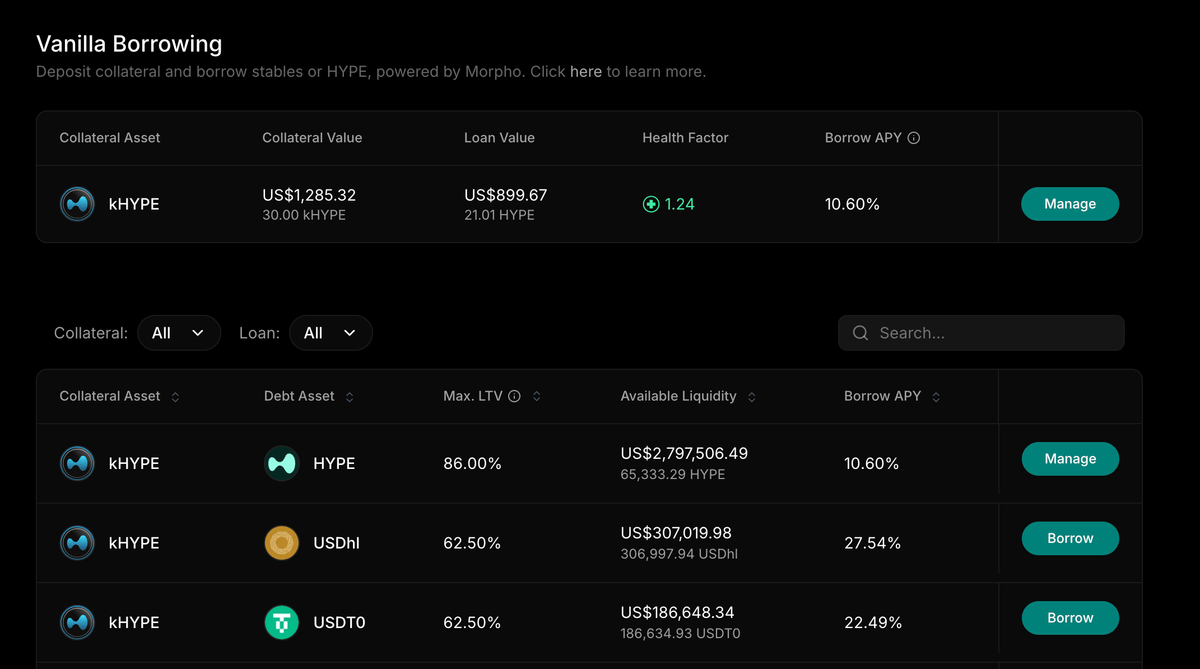Follow the 'here' learn more link
Viewport: 1200px width, 669px height.
tap(586, 72)
